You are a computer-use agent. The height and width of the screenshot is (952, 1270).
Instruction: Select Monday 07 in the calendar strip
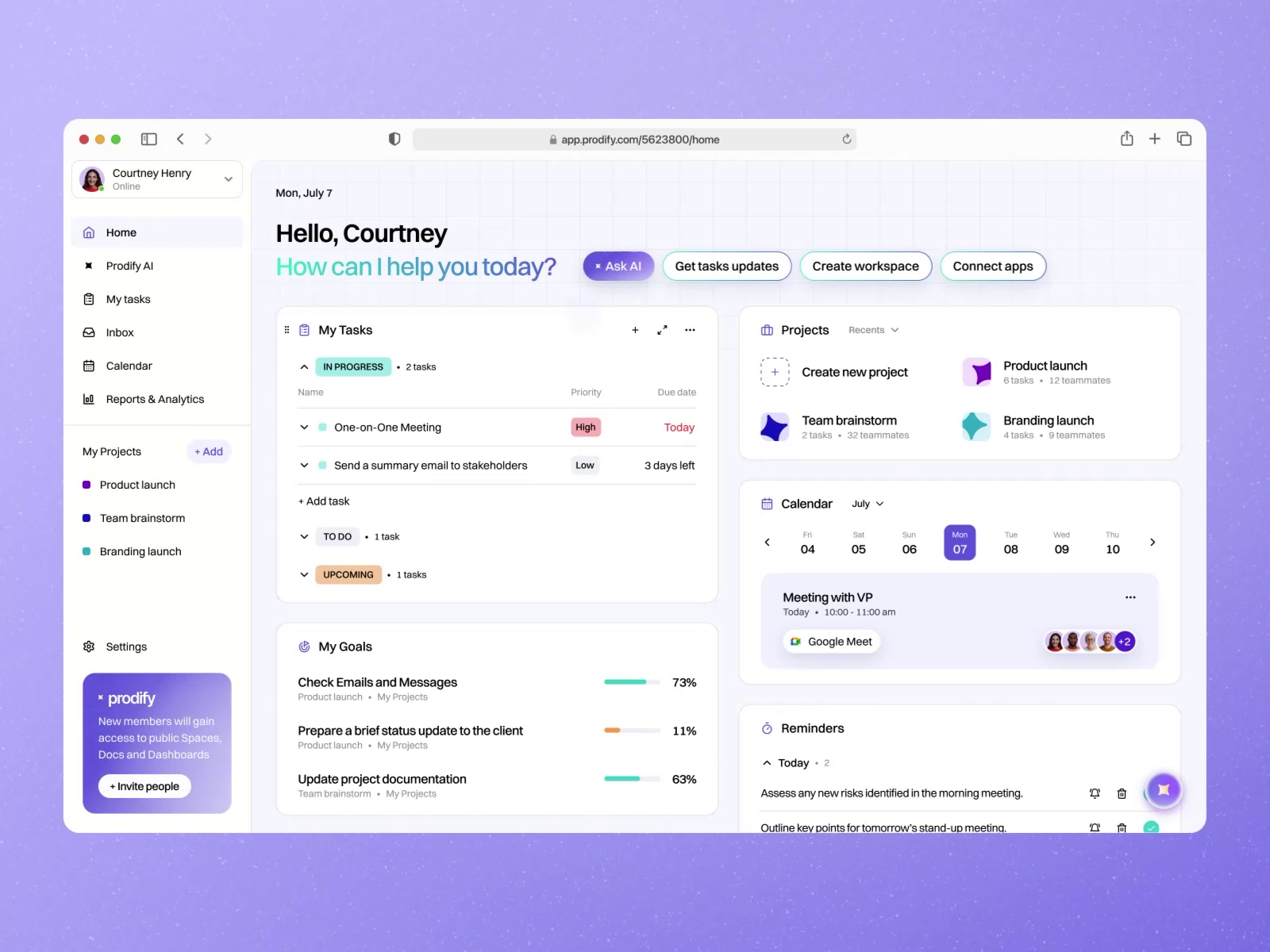(x=960, y=542)
